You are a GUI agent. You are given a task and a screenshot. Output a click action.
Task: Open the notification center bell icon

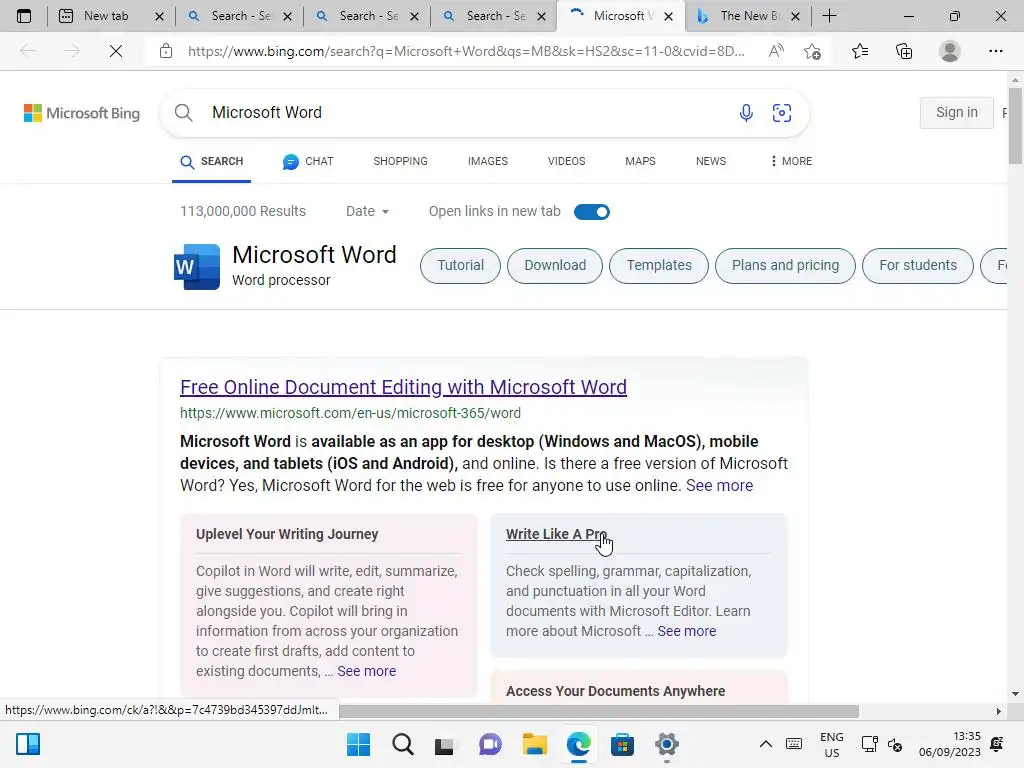coord(997,744)
